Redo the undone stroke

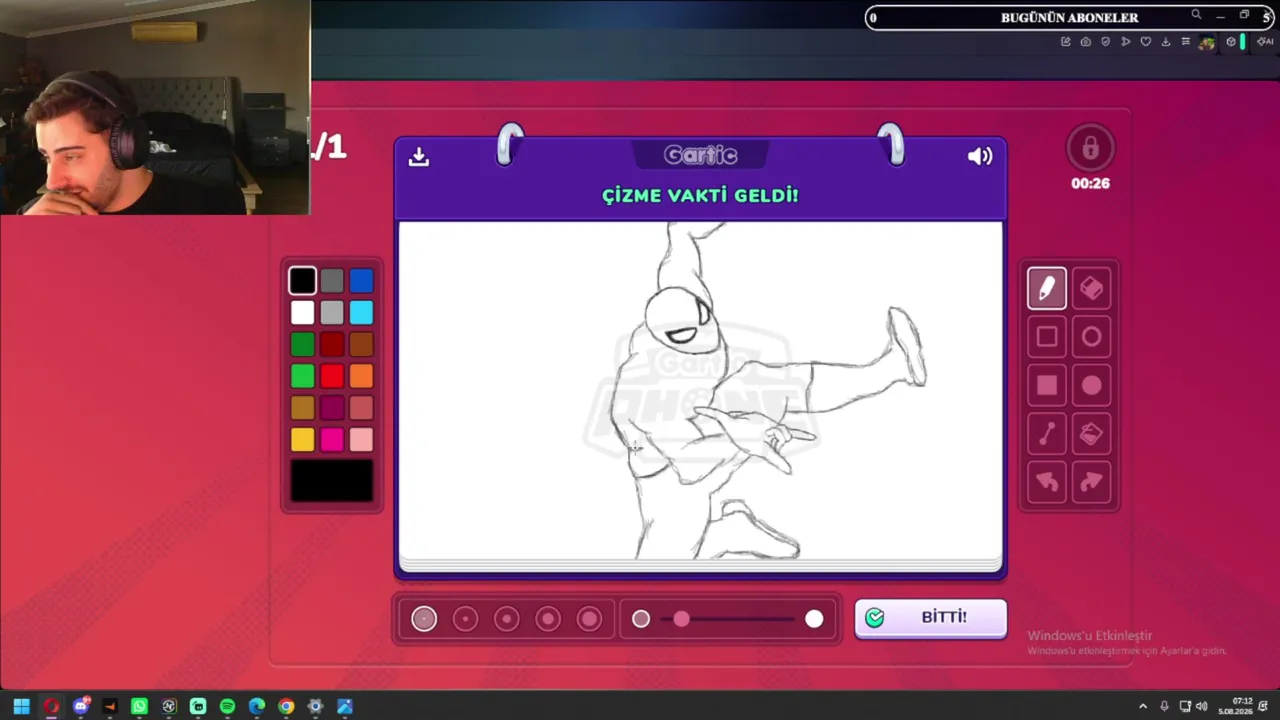point(1091,482)
